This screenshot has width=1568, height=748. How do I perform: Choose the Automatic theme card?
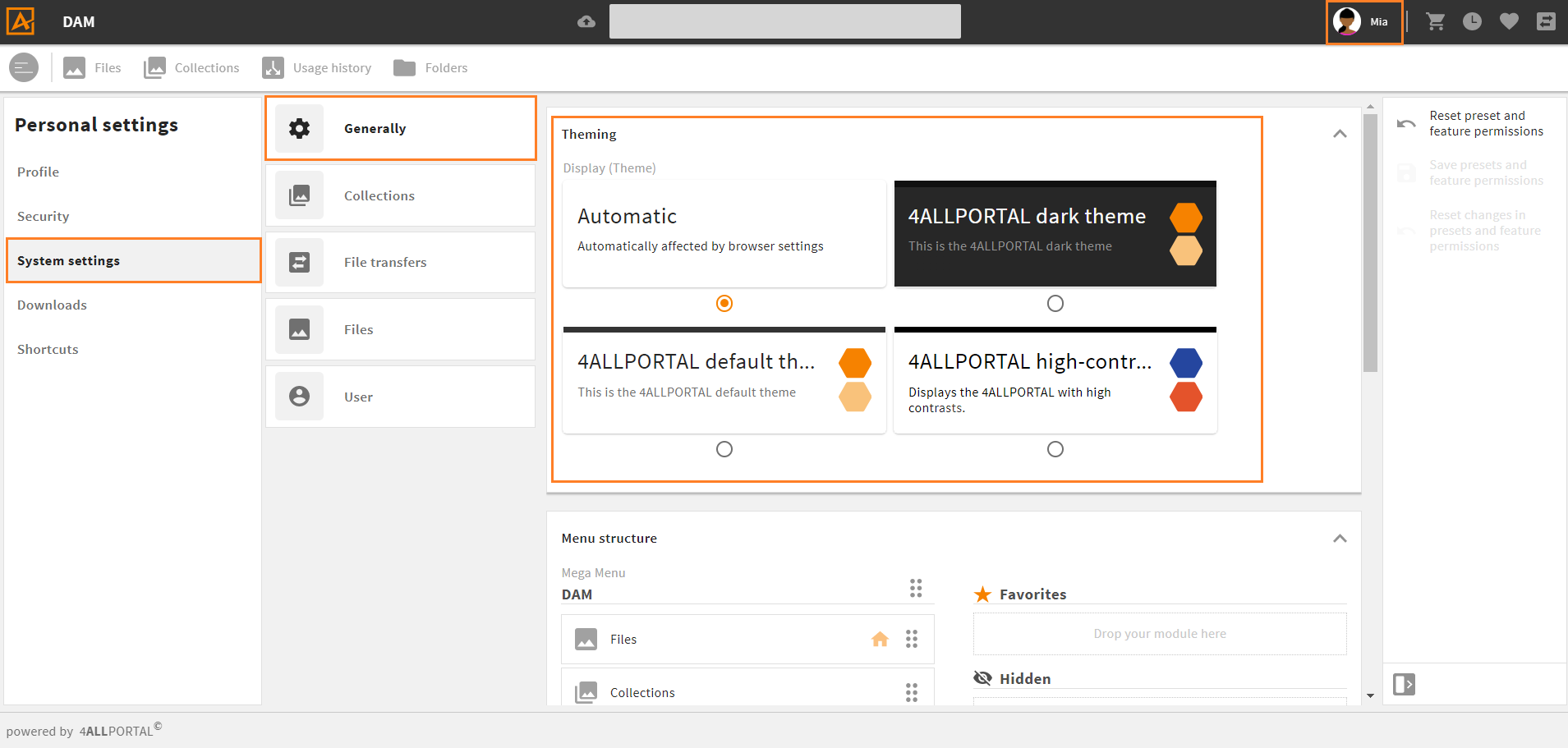click(x=724, y=234)
